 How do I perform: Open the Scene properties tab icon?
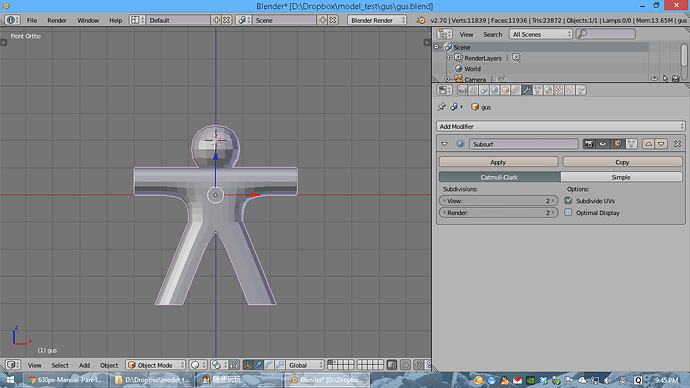tap(484, 90)
